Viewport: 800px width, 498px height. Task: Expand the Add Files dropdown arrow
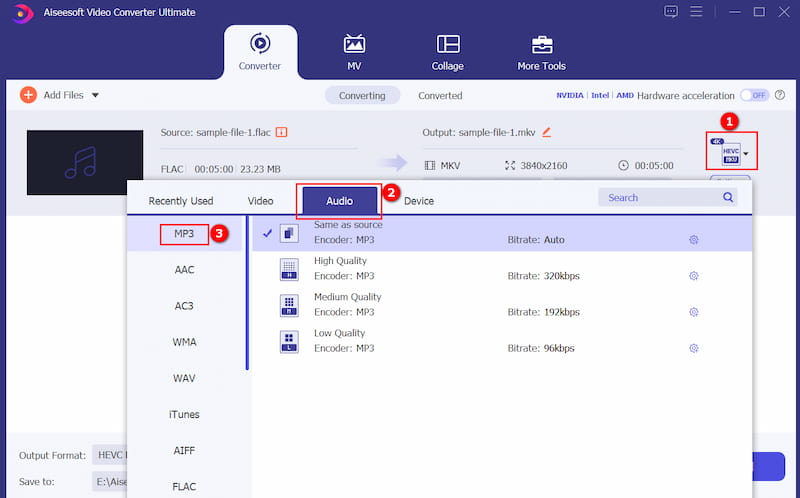point(95,95)
